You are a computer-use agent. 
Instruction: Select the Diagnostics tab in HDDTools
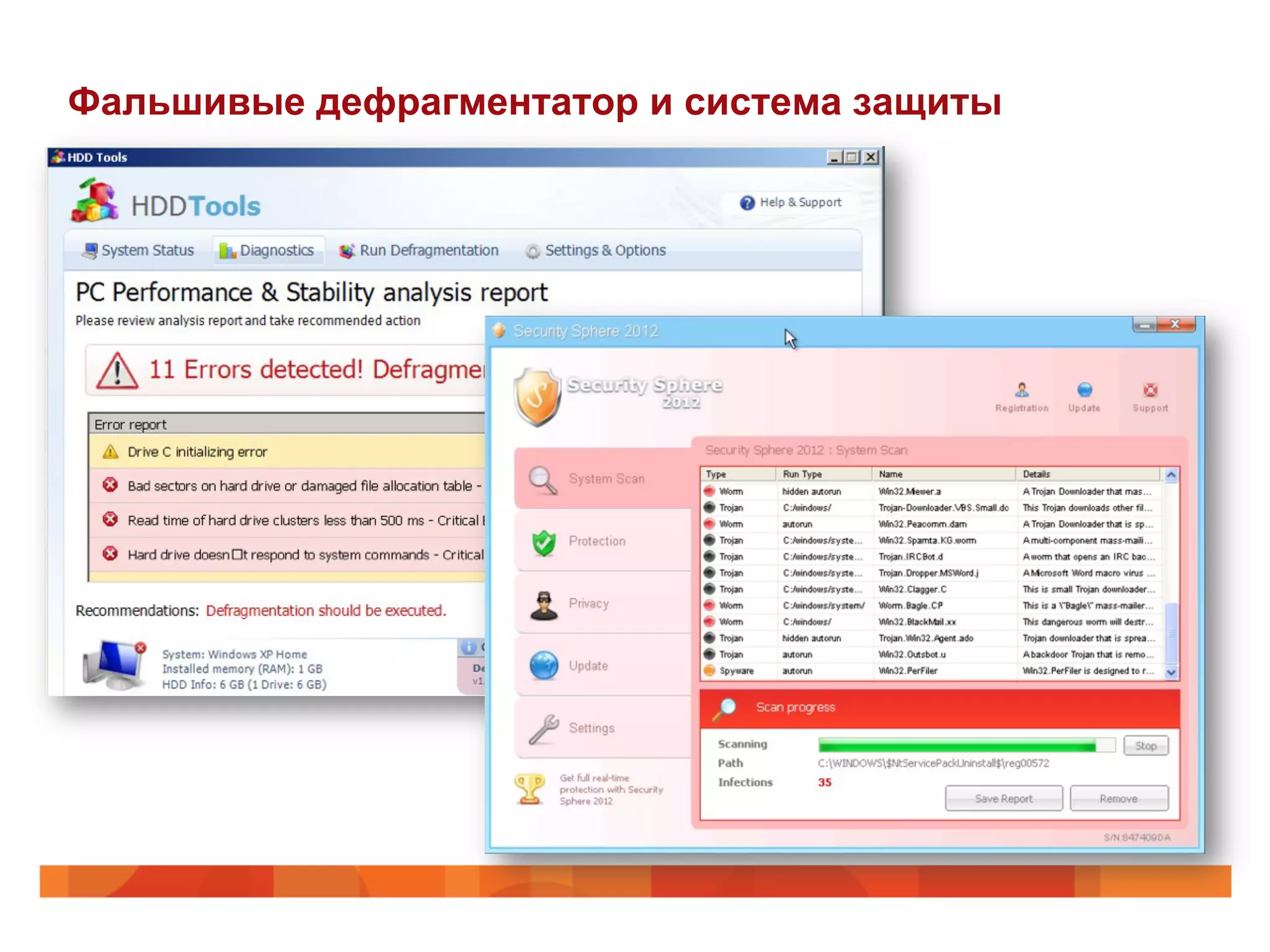point(267,250)
